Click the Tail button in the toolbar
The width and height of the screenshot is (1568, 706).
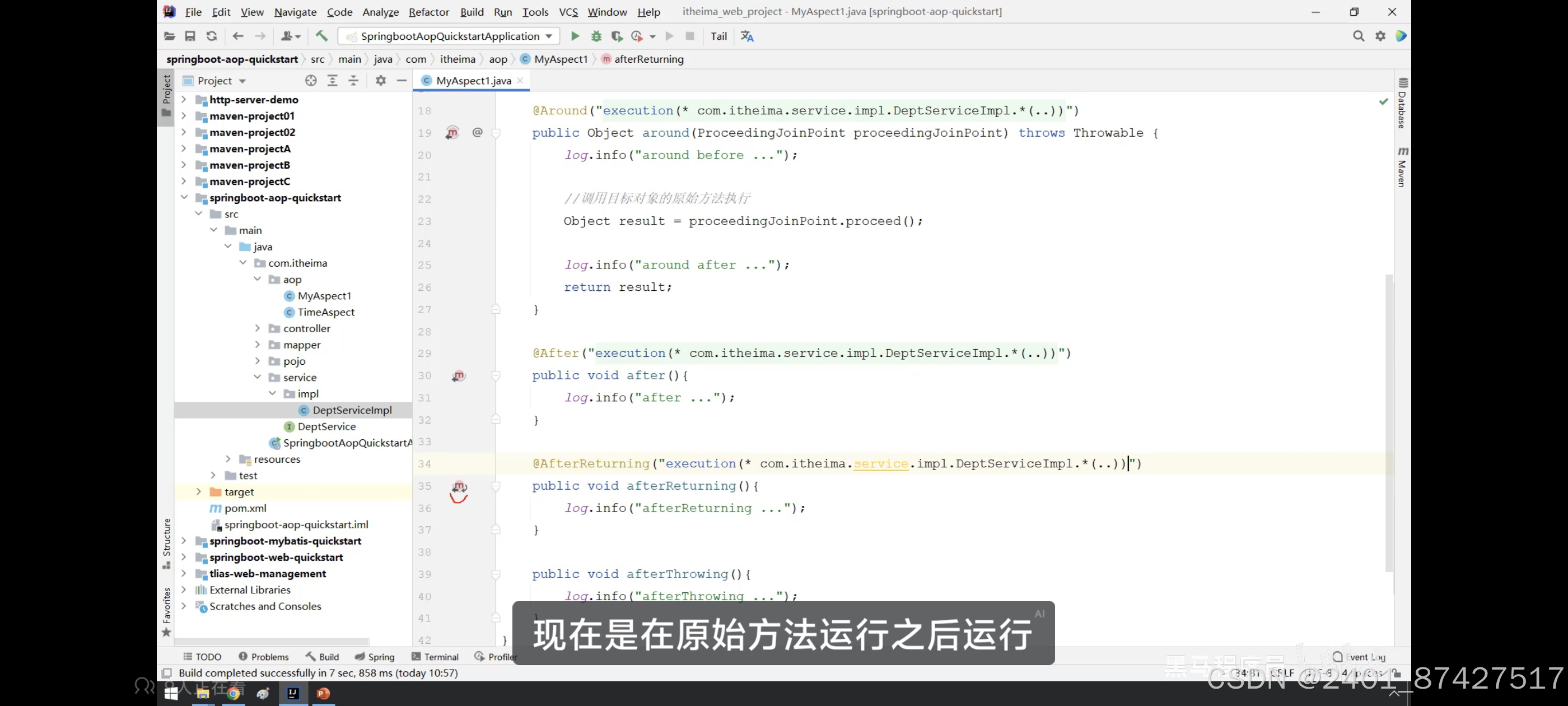pos(718,36)
